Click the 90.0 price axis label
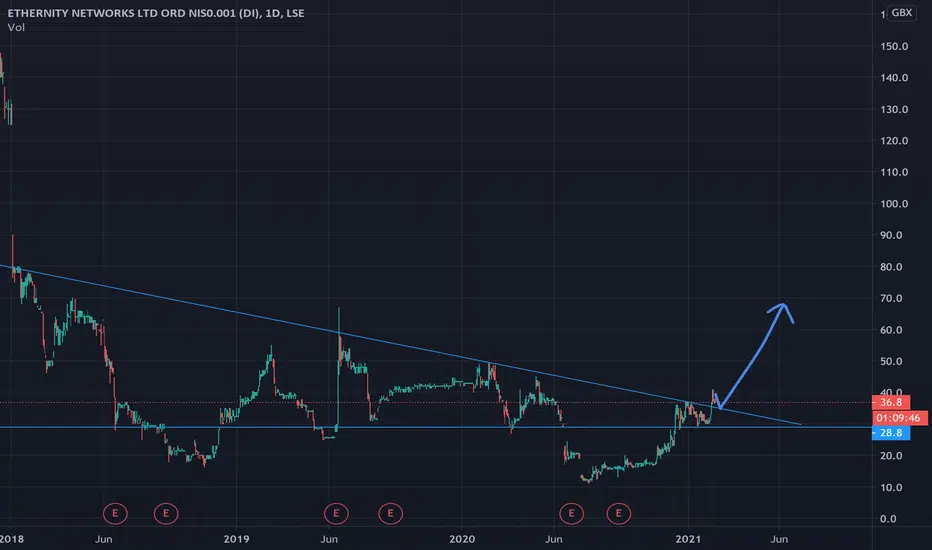 pos(891,235)
